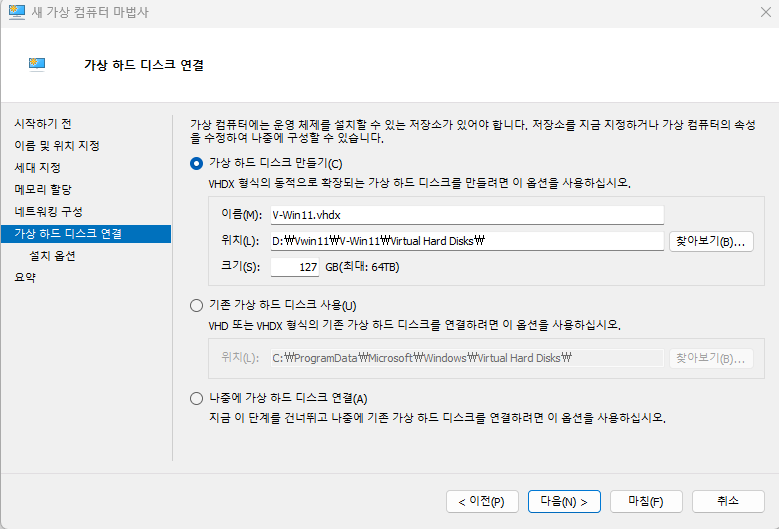The height and width of the screenshot is (529, 779).
Task: Open the 메모리 할당 step
Action: point(43,189)
